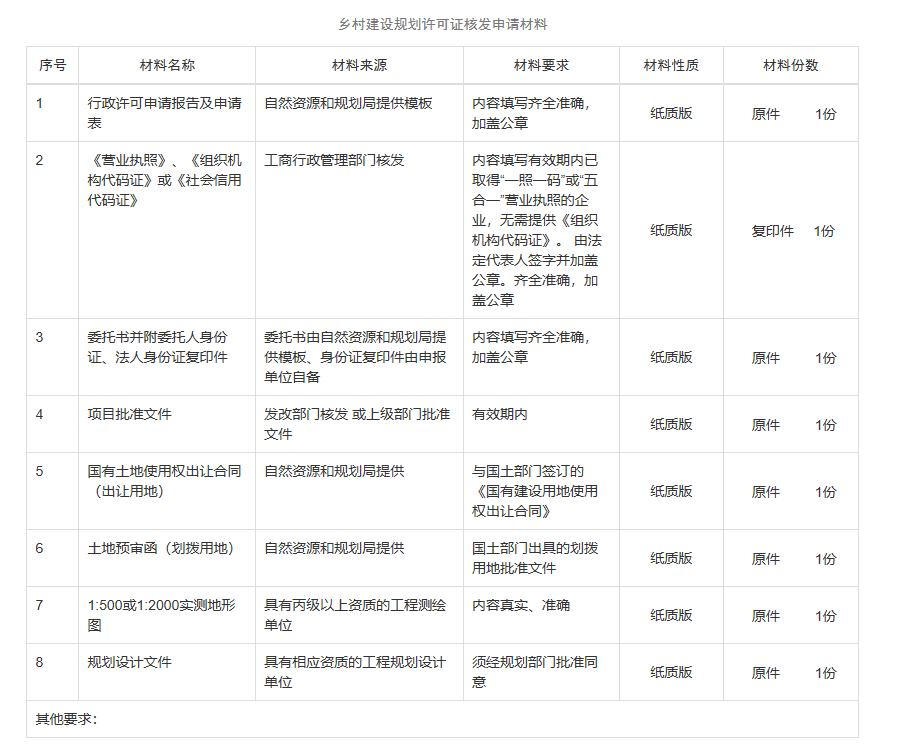Select the 材料要求 column header
The image size is (901, 753).
[541, 65]
